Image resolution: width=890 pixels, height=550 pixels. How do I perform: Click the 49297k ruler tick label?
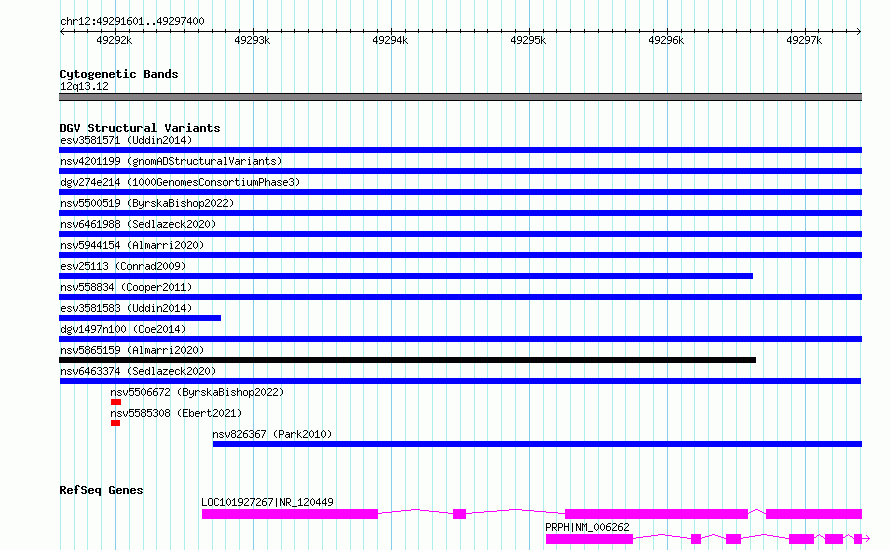coord(804,40)
